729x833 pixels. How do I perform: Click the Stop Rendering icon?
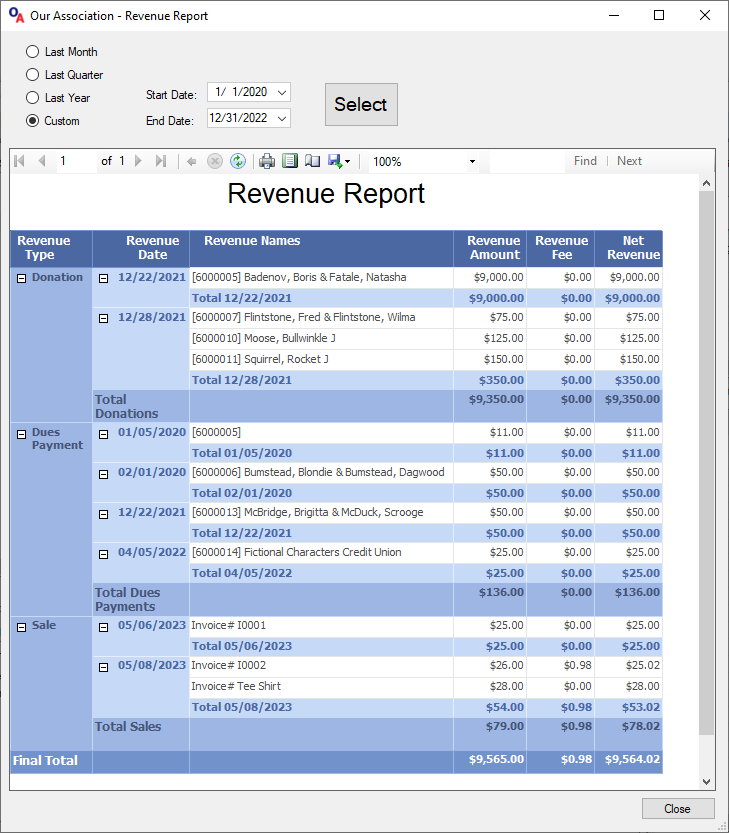point(214,161)
